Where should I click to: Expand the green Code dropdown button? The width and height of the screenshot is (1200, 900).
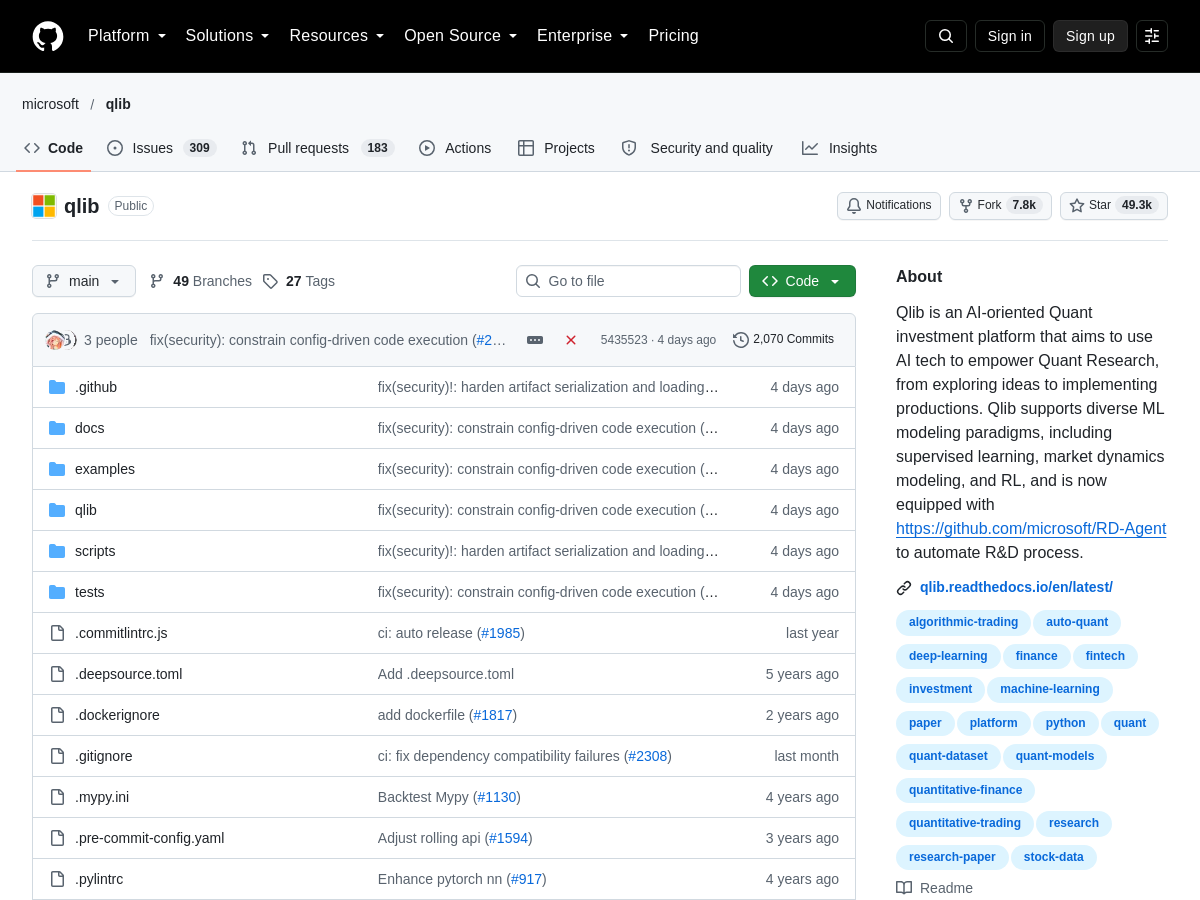pyautogui.click(x=802, y=281)
